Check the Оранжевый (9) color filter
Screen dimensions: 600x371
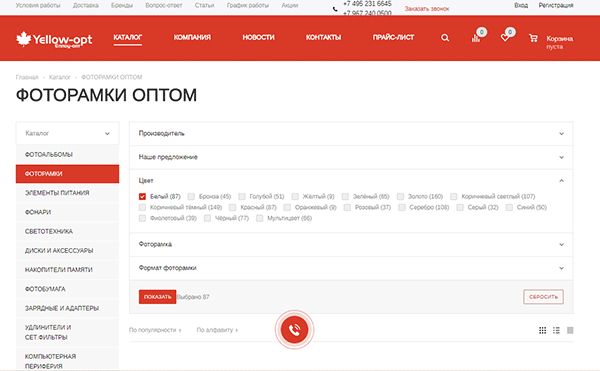pyautogui.click(x=287, y=207)
